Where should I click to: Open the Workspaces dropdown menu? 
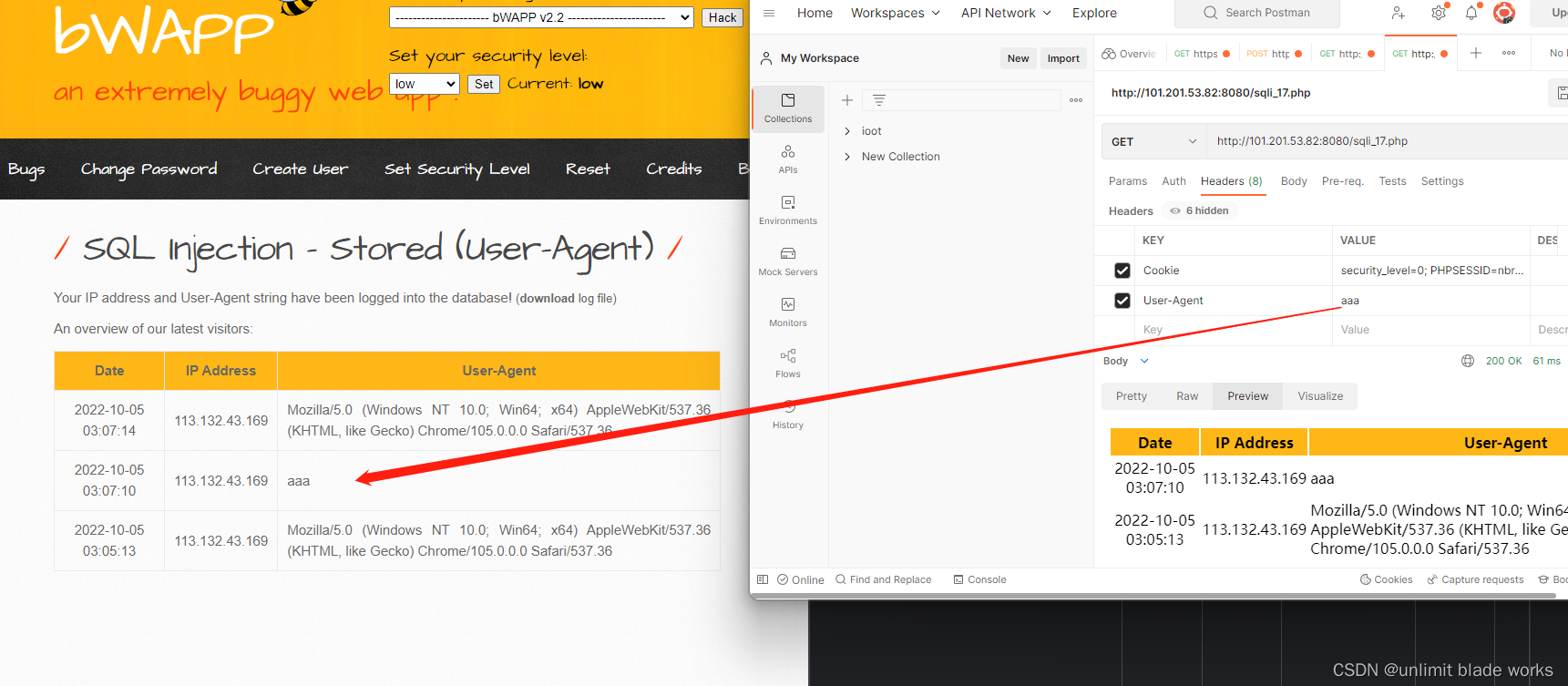click(896, 13)
